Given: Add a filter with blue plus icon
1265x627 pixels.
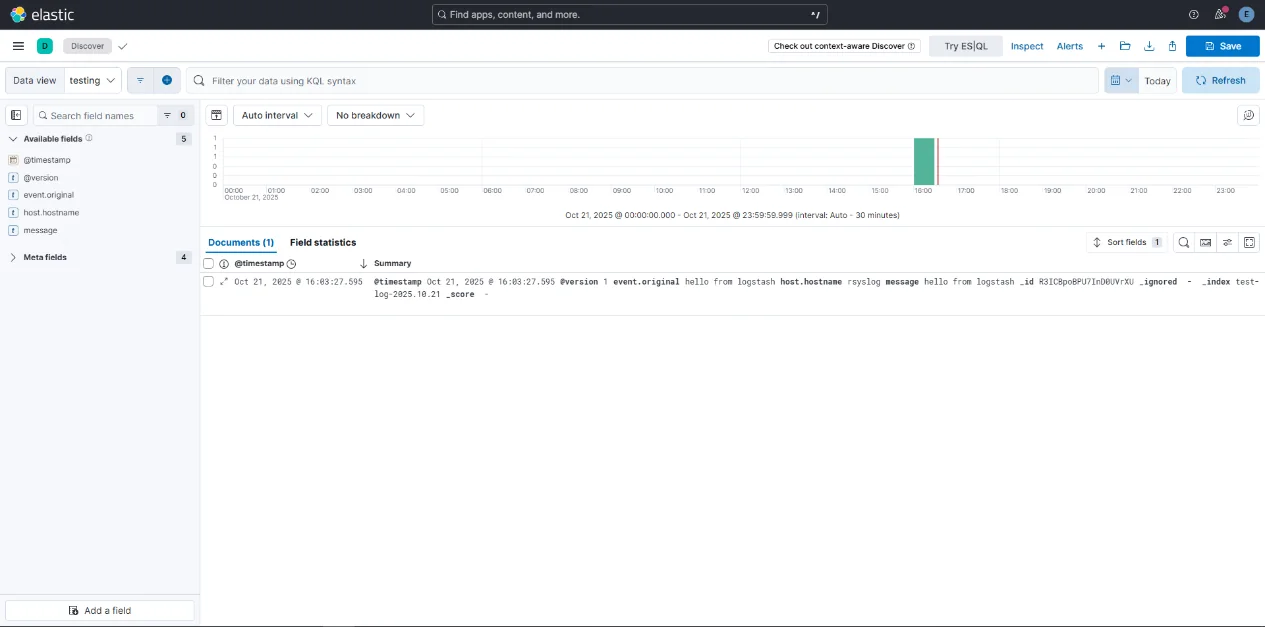Looking at the screenshot, I should point(167,80).
